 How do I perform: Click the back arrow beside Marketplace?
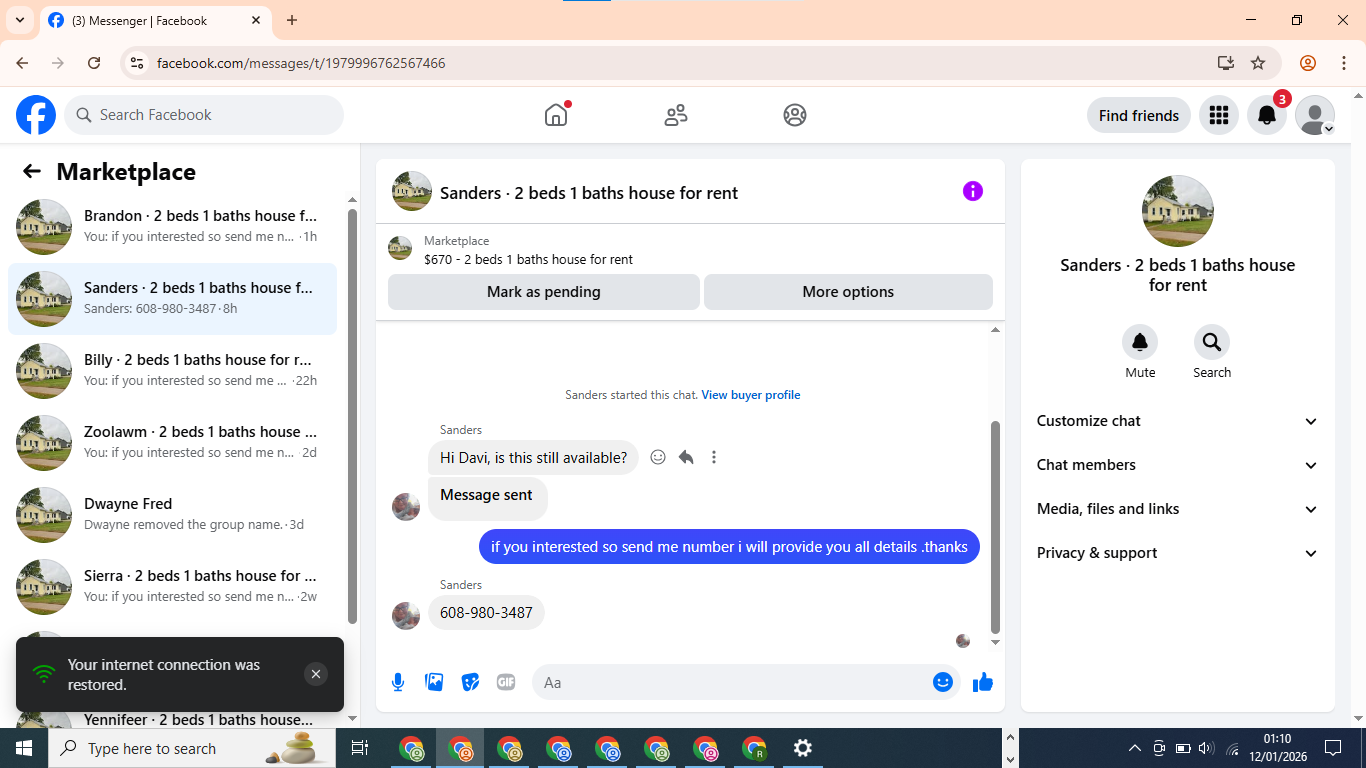tap(32, 171)
